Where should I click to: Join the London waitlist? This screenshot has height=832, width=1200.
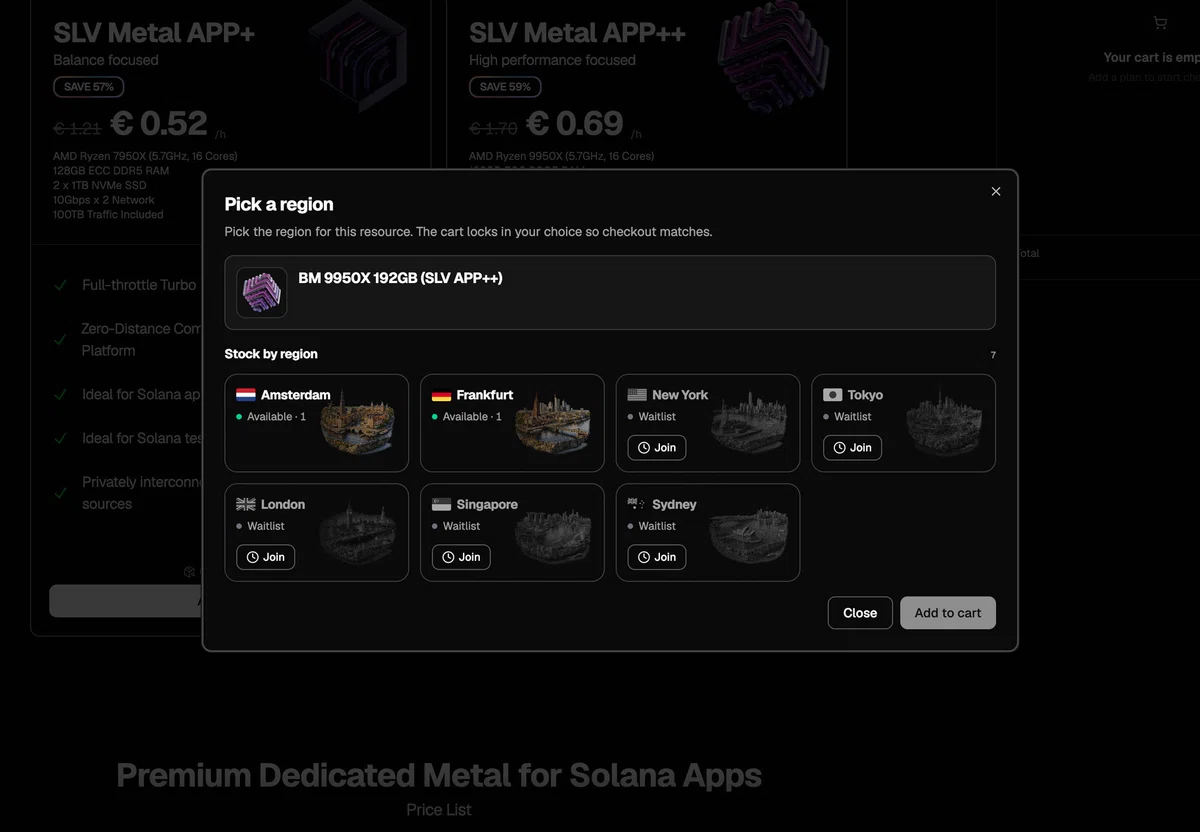point(265,557)
